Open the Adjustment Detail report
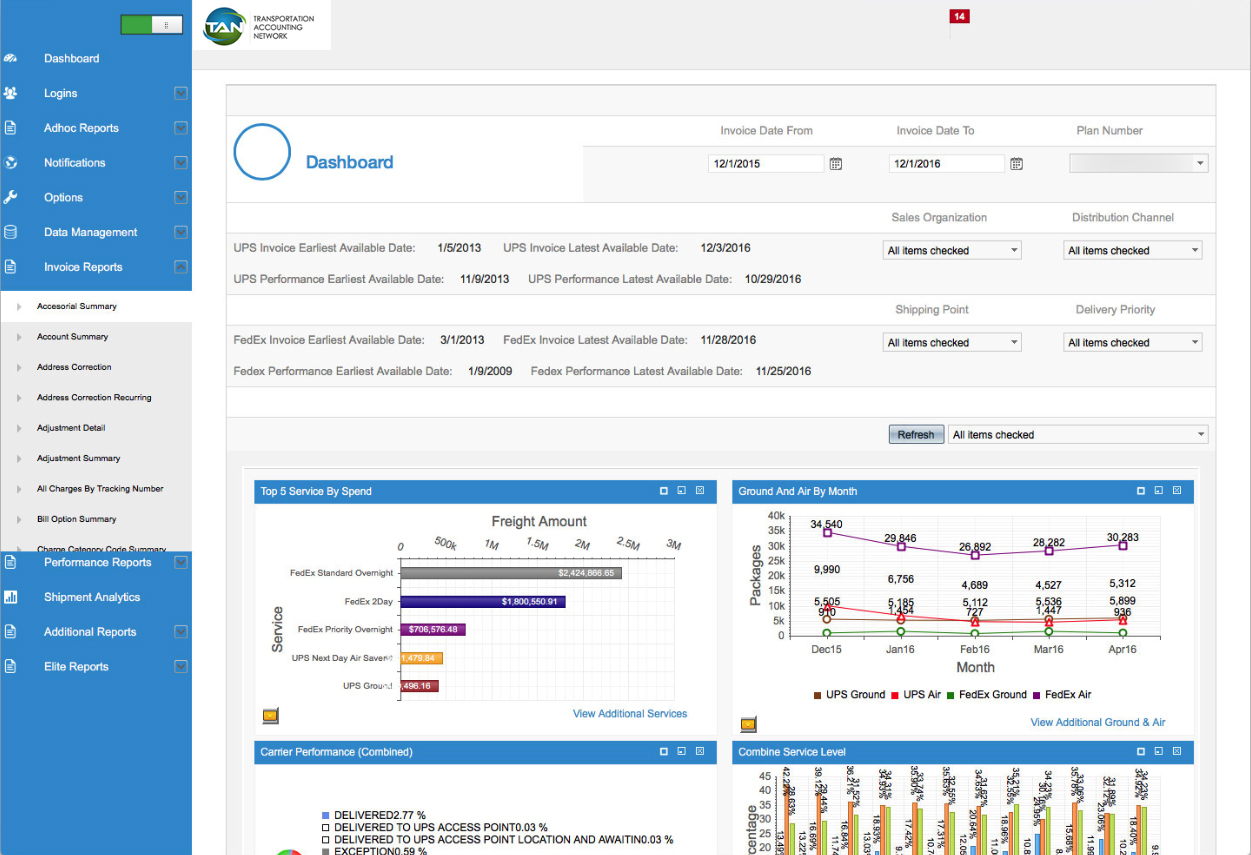This screenshot has height=855, width=1251. (x=71, y=428)
